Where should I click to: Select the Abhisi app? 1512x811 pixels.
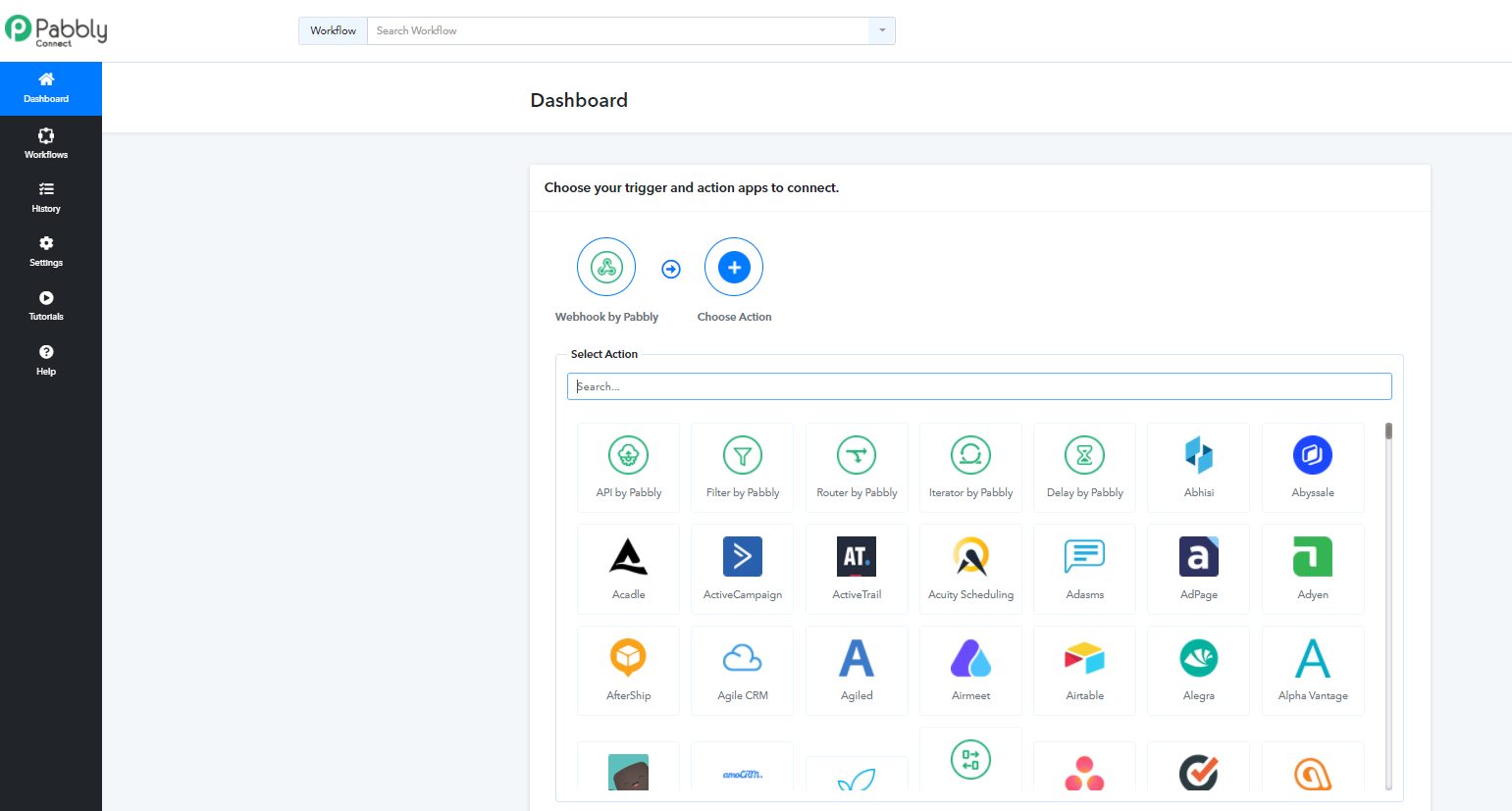click(1199, 468)
